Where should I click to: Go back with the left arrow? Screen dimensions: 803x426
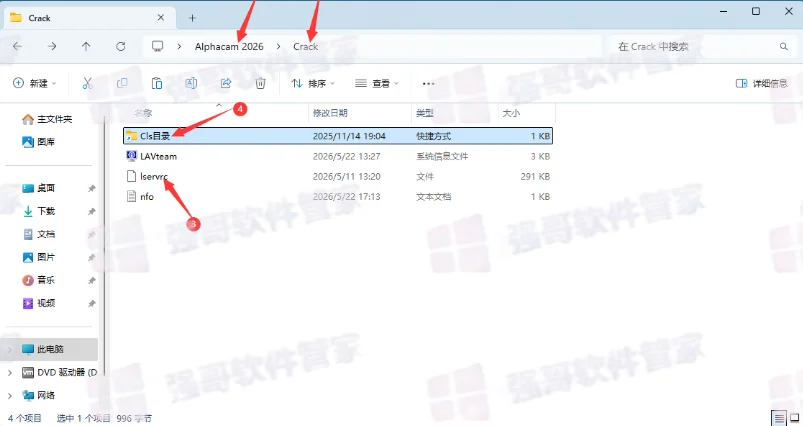point(17,47)
